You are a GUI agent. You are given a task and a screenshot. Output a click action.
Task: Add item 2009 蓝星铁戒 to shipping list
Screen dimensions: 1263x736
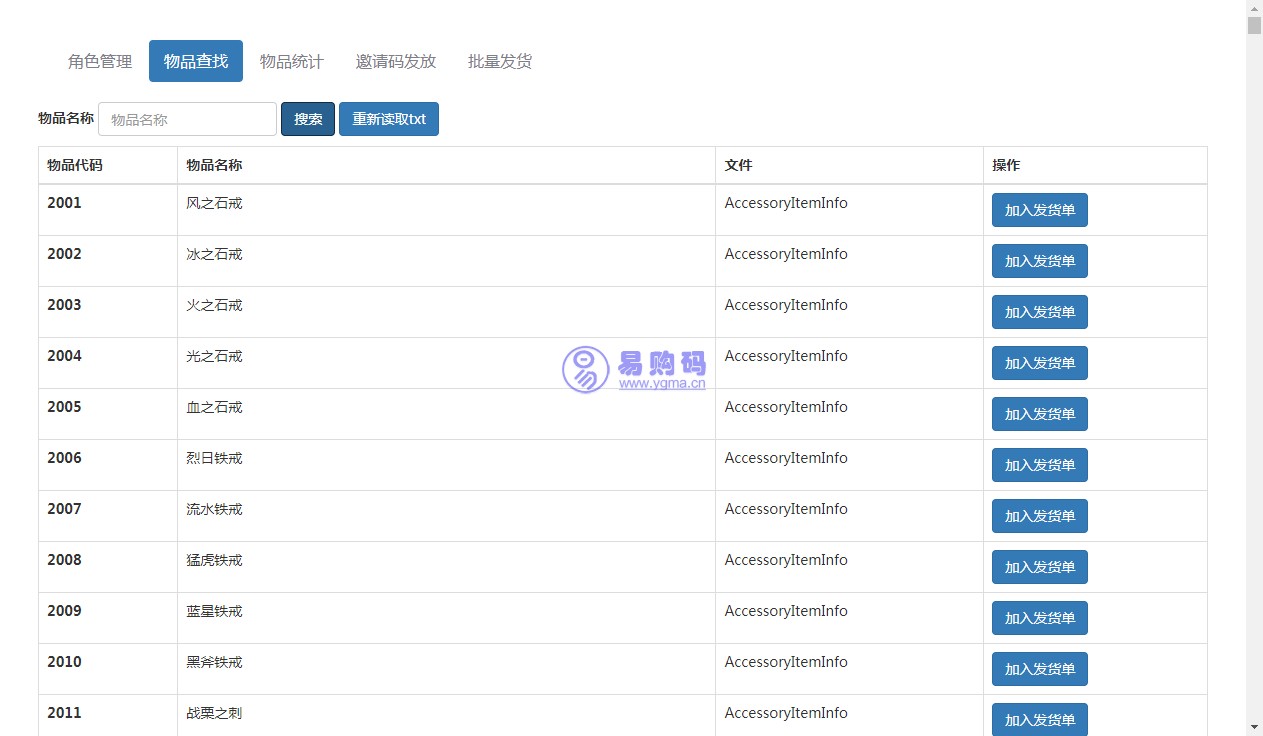[x=1039, y=618]
